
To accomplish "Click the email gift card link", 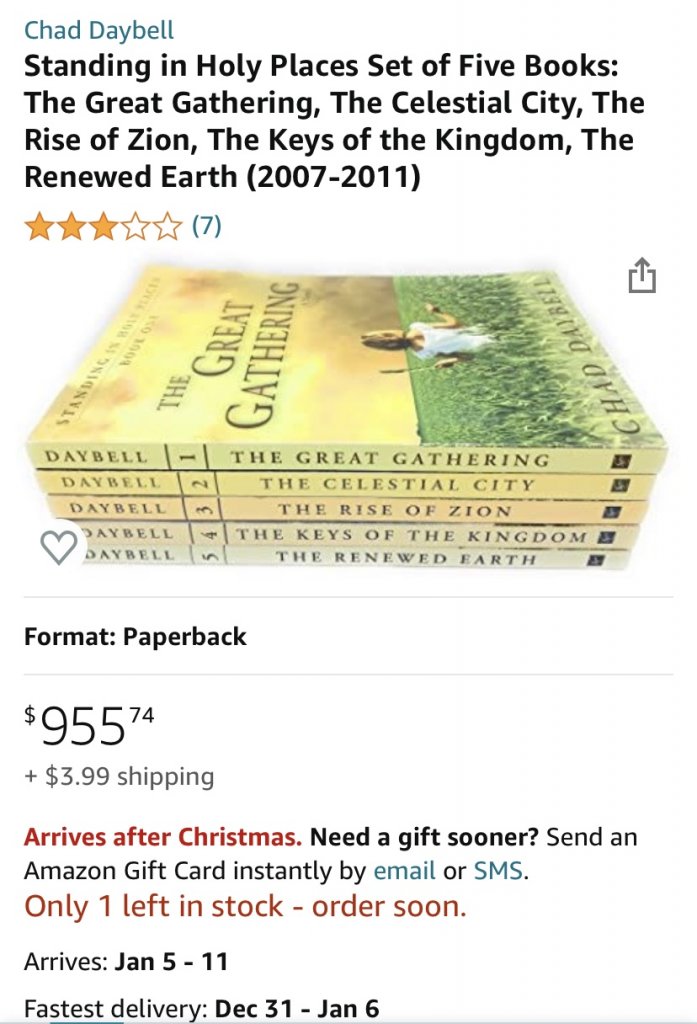I will pos(404,871).
